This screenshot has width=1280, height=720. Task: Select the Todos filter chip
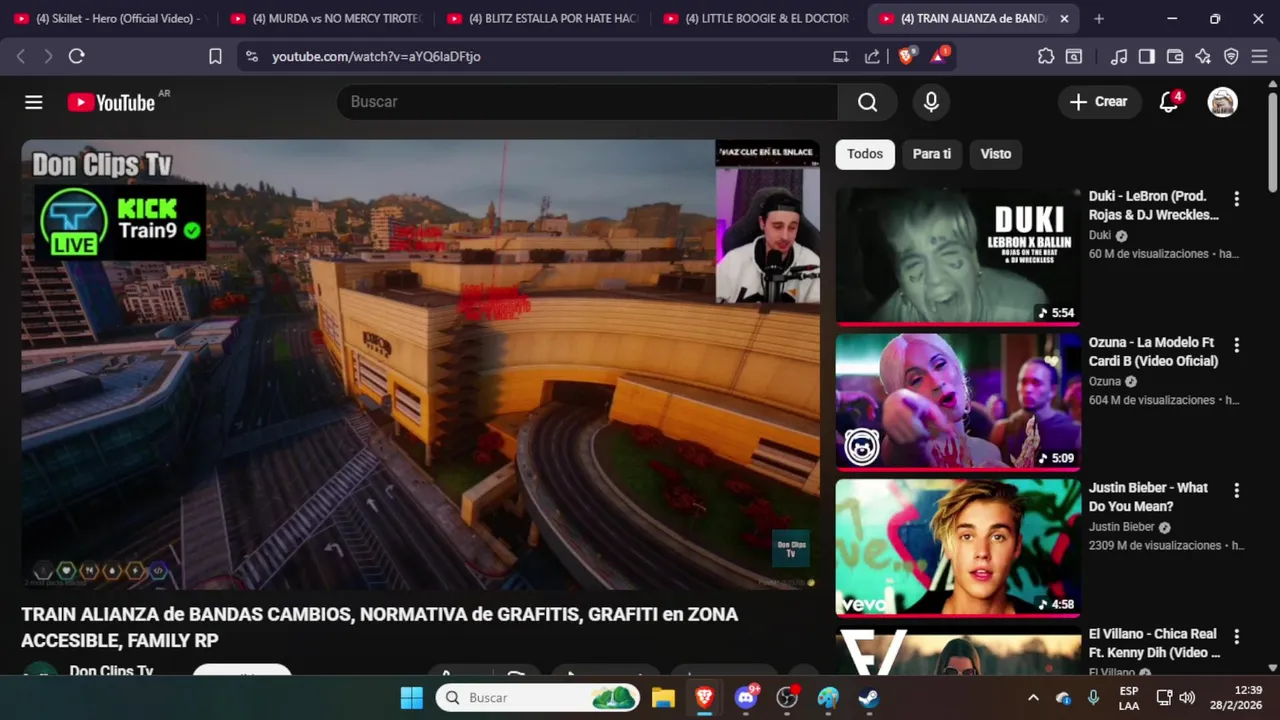pyautogui.click(x=865, y=154)
